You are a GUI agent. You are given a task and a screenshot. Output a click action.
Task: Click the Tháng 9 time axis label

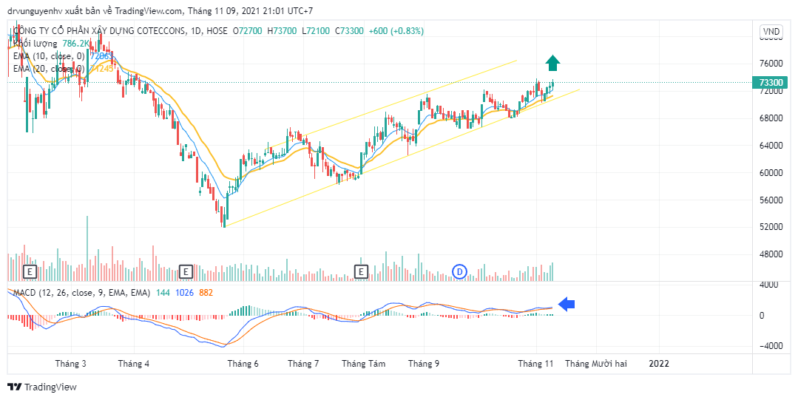coord(424,364)
